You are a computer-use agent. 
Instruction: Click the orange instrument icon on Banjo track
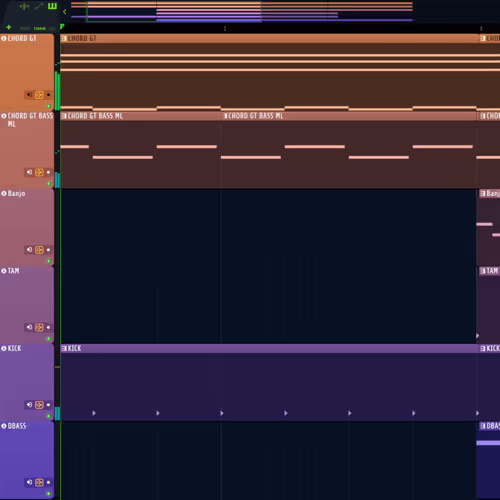pyautogui.click(x=39, y=250)
